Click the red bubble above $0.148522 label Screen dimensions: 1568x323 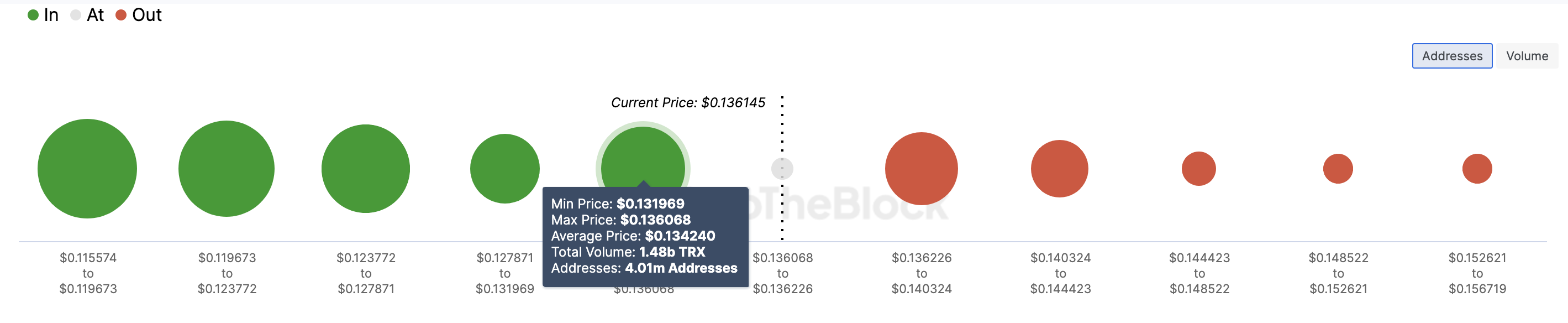(1338, 169)
